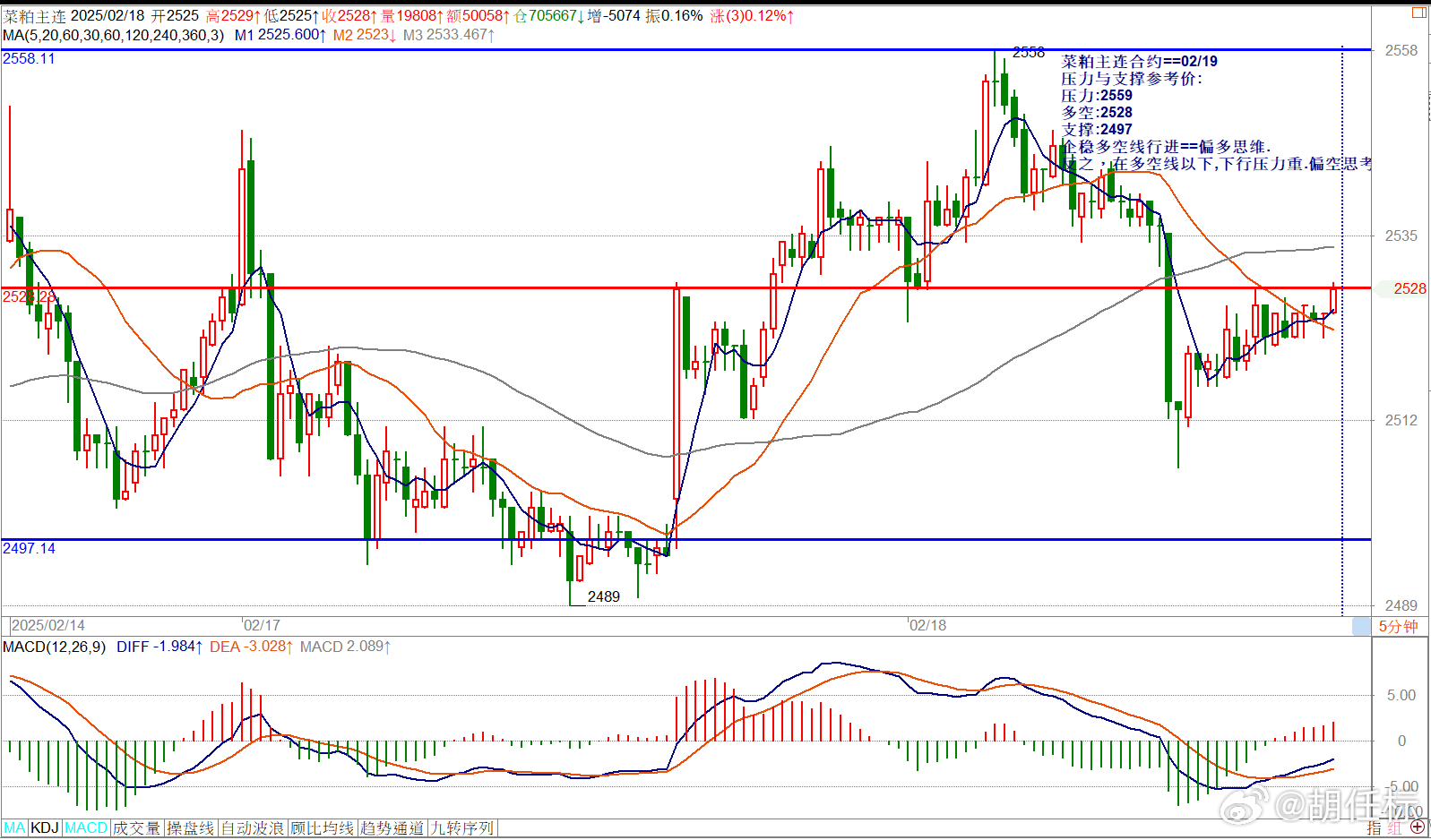Click the 仓705667 open interest value

pyautogui.click(x=549, y=16)
